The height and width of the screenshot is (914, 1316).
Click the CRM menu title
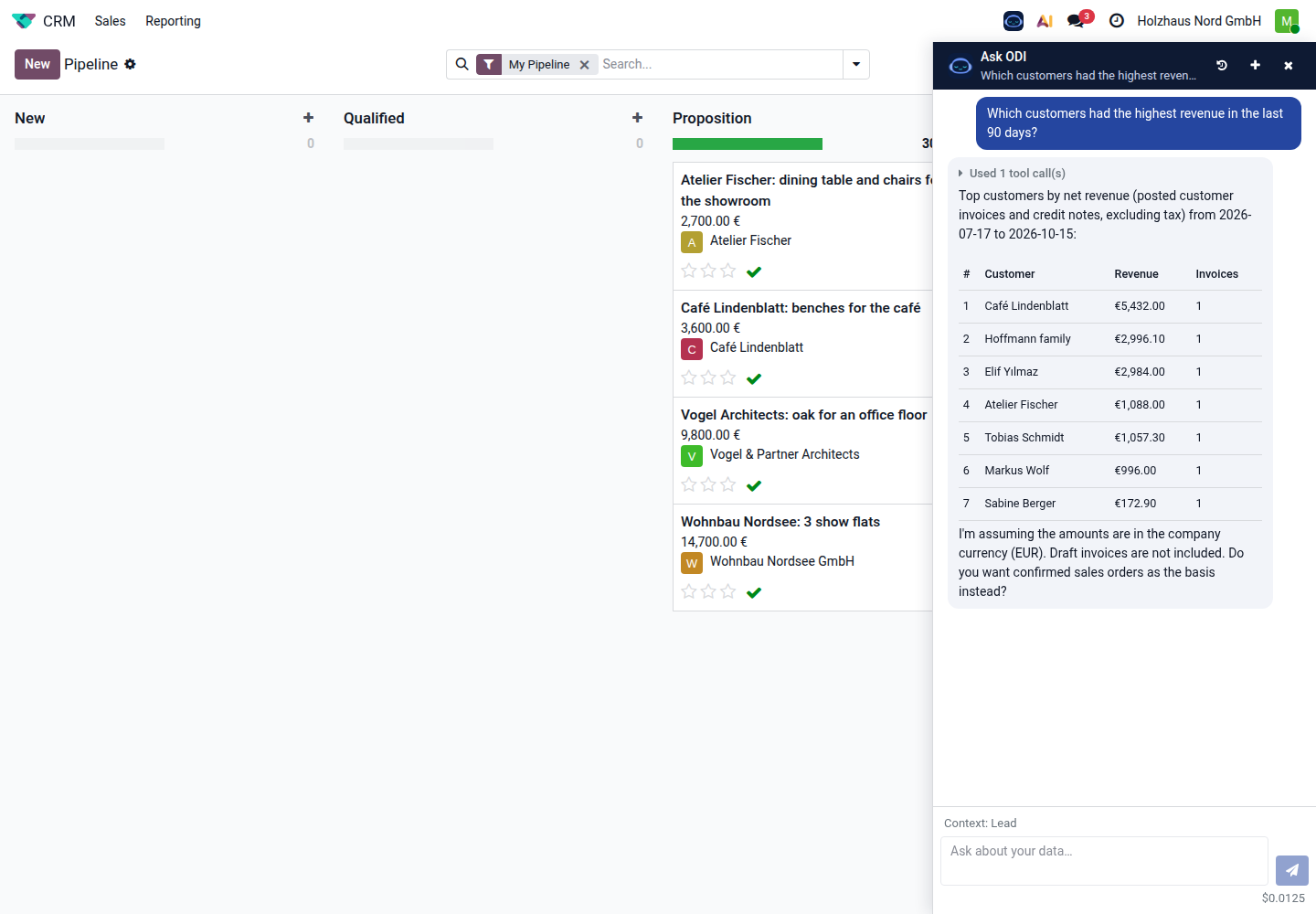59,21
